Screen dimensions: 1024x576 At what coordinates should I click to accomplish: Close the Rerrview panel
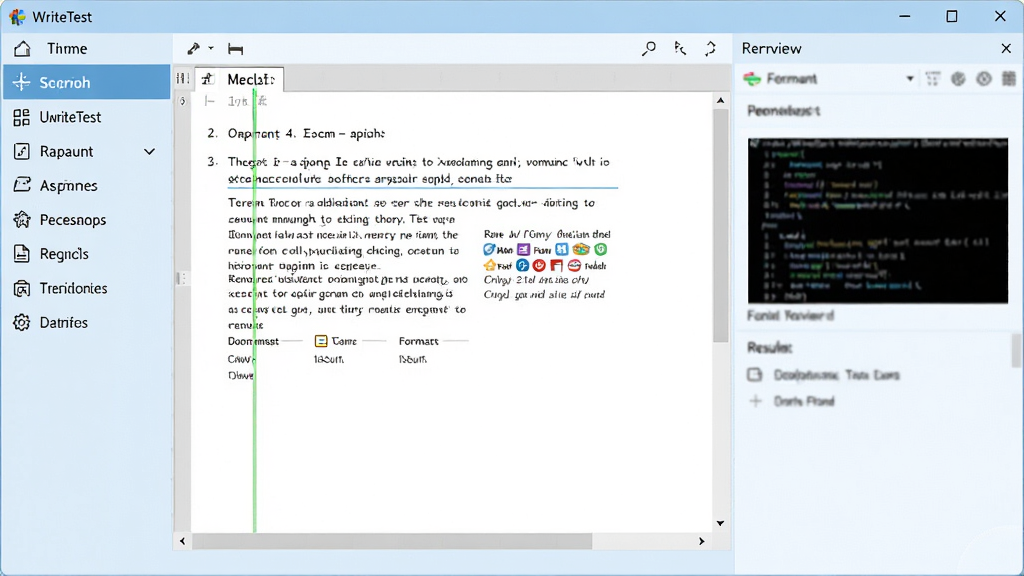tap(1006, 48)
